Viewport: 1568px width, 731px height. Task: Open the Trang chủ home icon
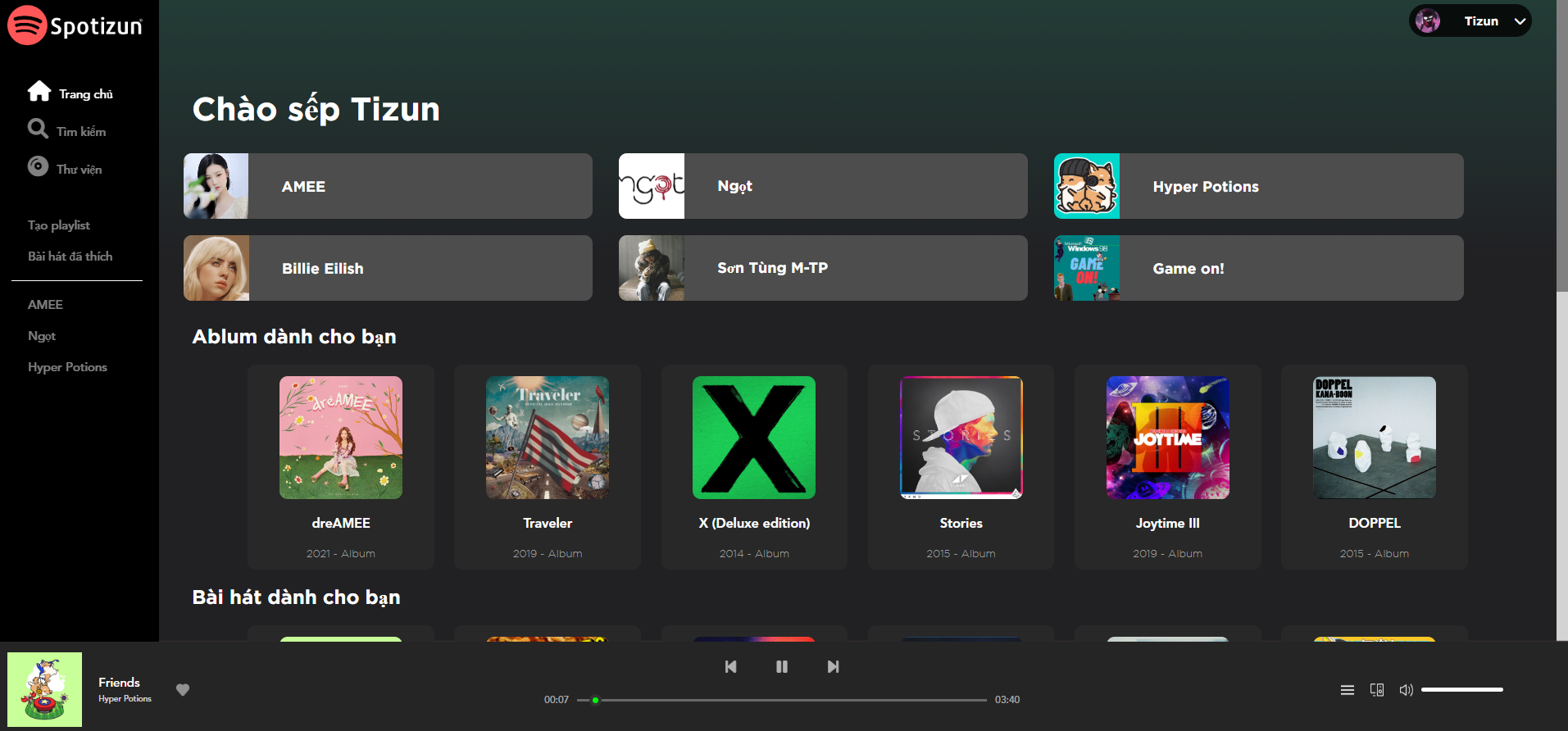coord(39,91)
